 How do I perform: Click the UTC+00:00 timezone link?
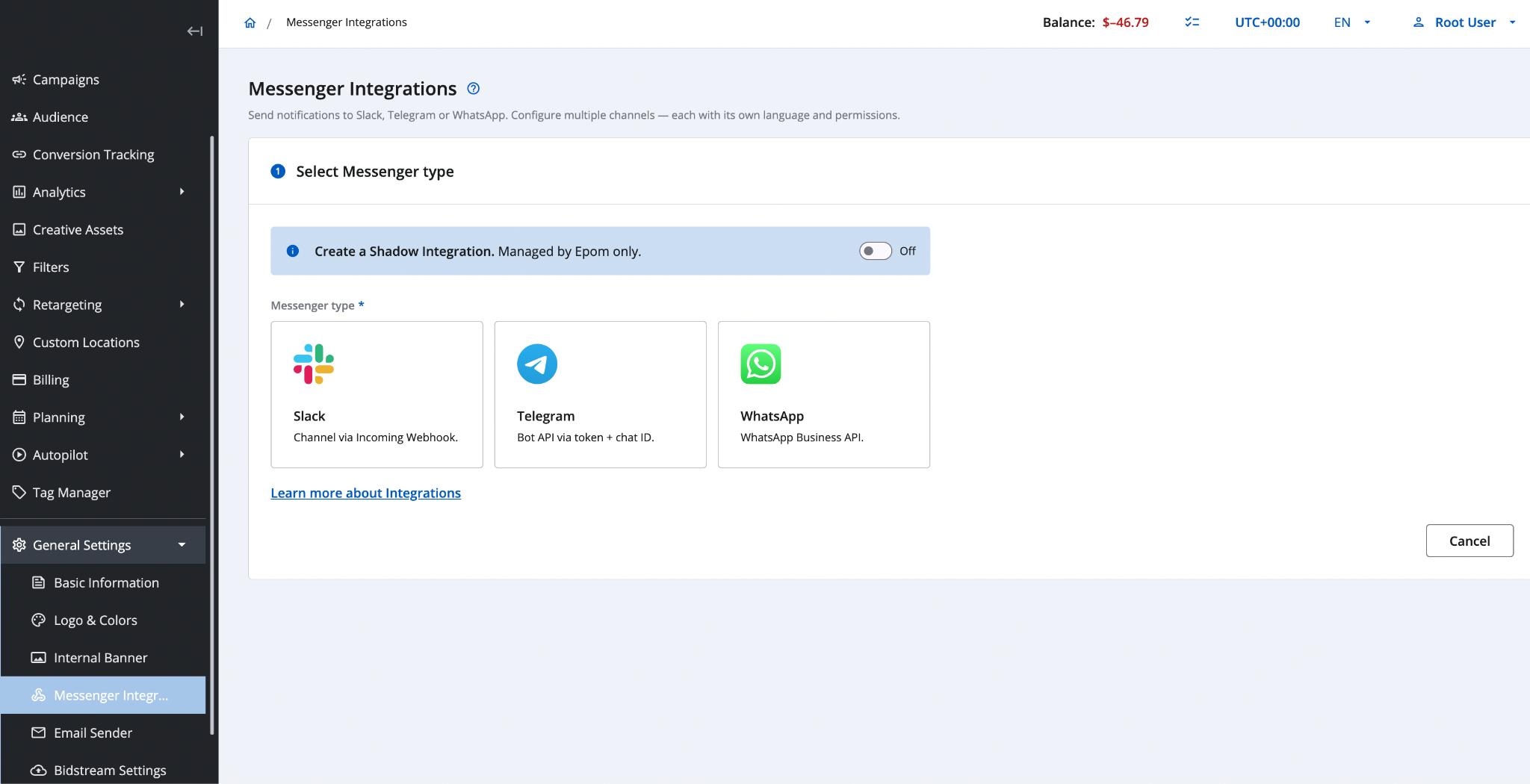point(1267,22)
